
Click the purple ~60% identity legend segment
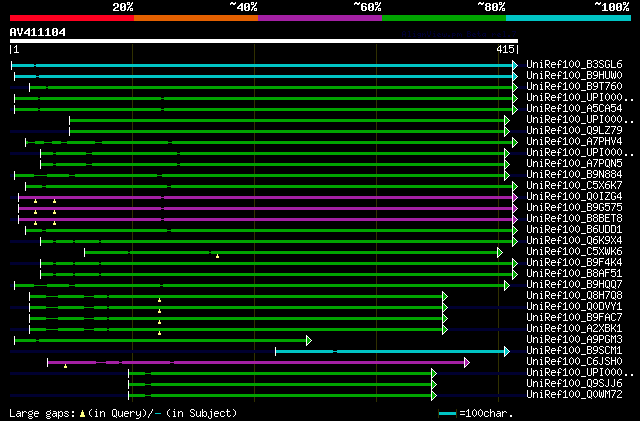[319, 17]
